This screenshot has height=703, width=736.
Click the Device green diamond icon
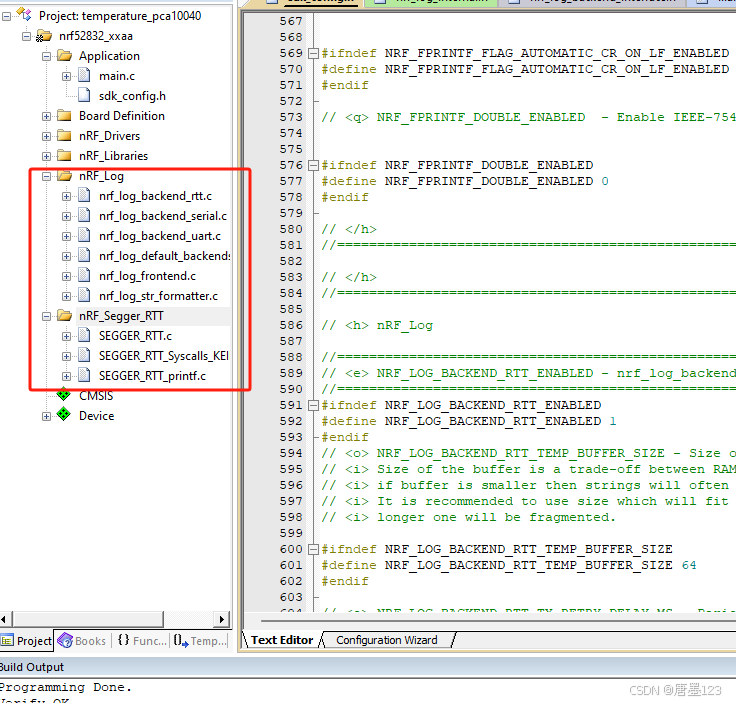tap(64, 414)
